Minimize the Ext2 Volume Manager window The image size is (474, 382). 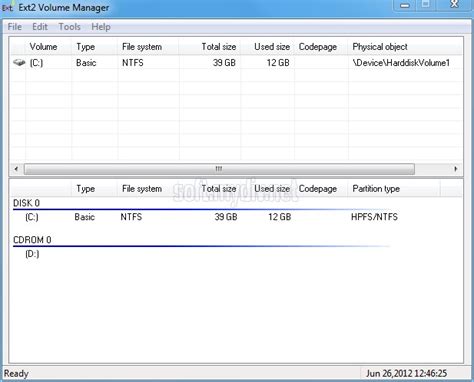pyautogui.click(x=405, y=5)
